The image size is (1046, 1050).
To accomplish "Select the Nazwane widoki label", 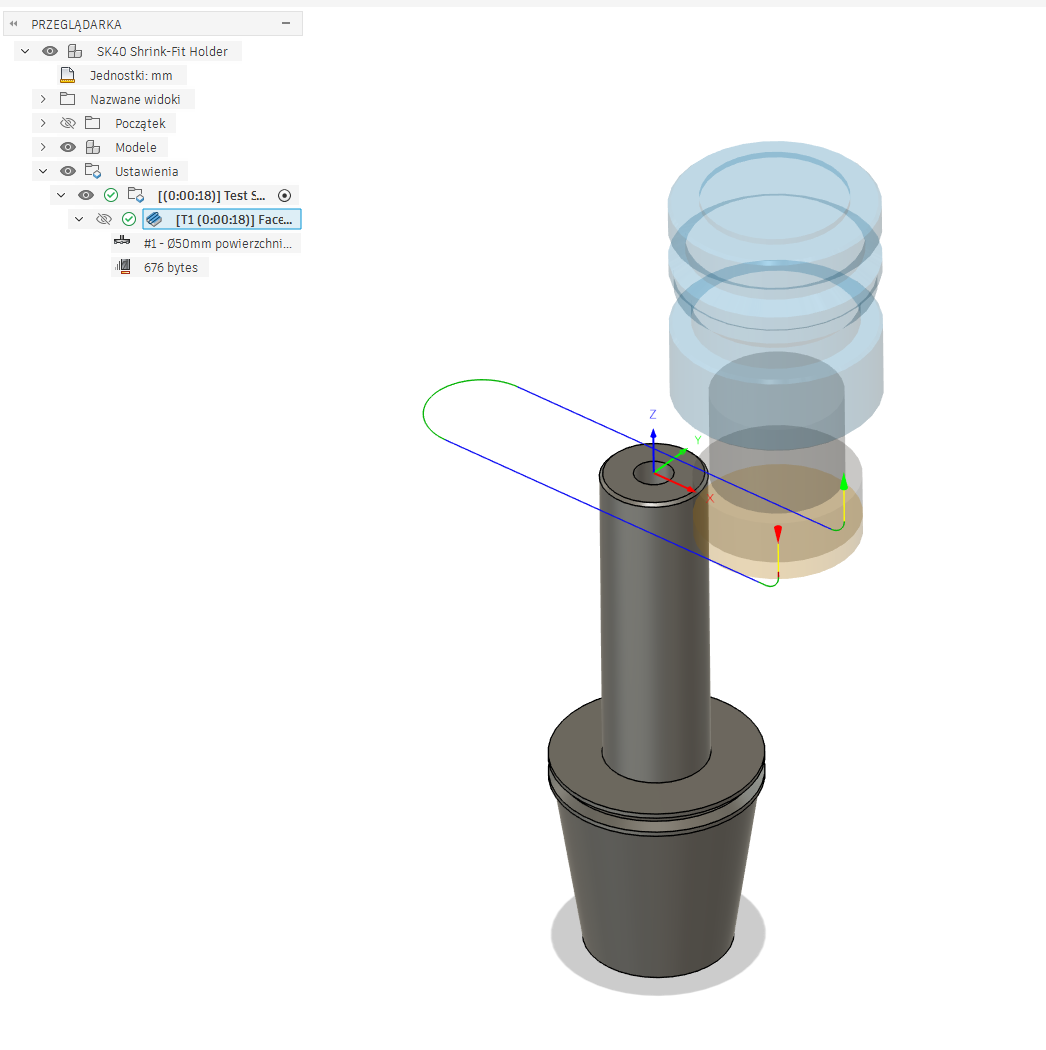I will point(135,100).
